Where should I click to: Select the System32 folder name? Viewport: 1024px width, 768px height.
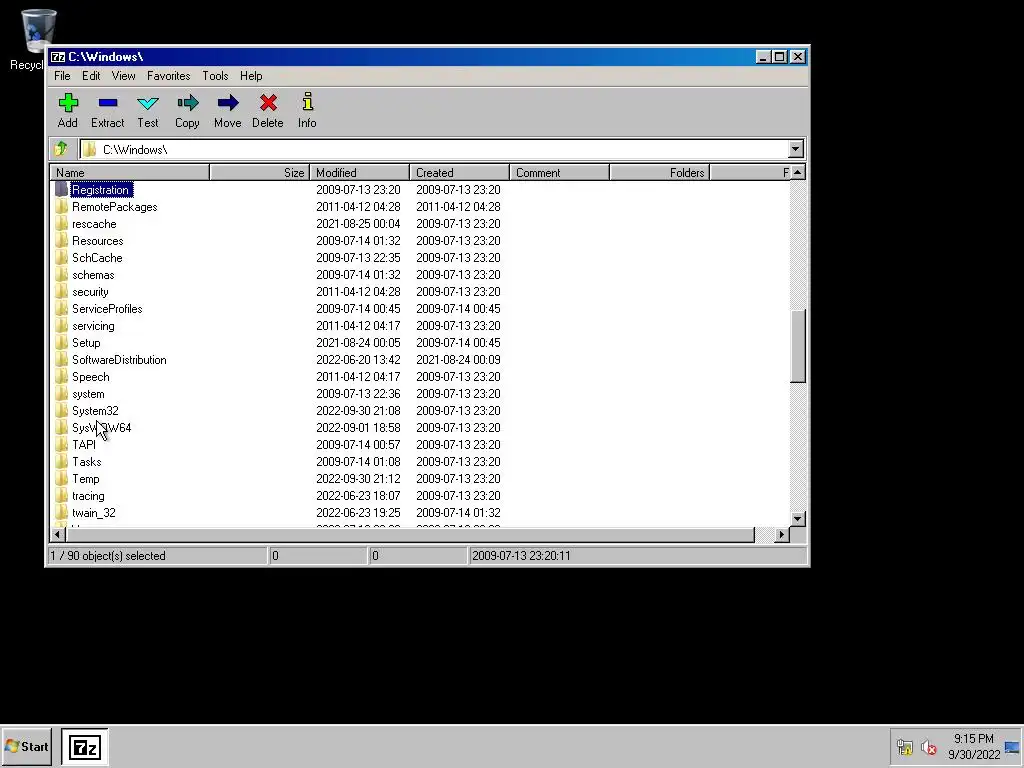tap(95, 411)
